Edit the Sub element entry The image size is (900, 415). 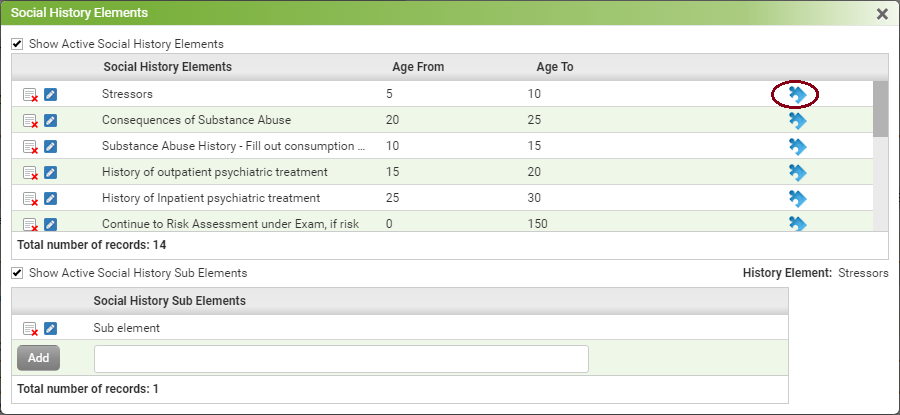51,328
